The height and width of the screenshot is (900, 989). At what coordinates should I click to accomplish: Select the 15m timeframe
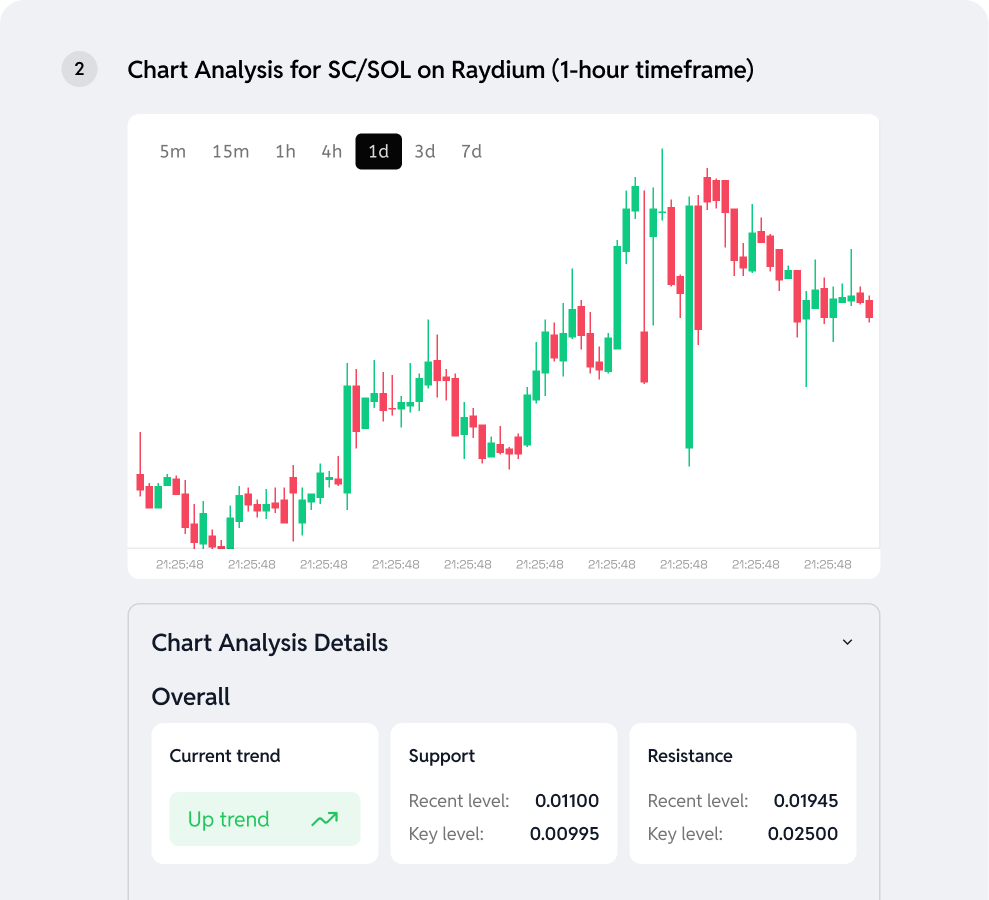[230, 151]
